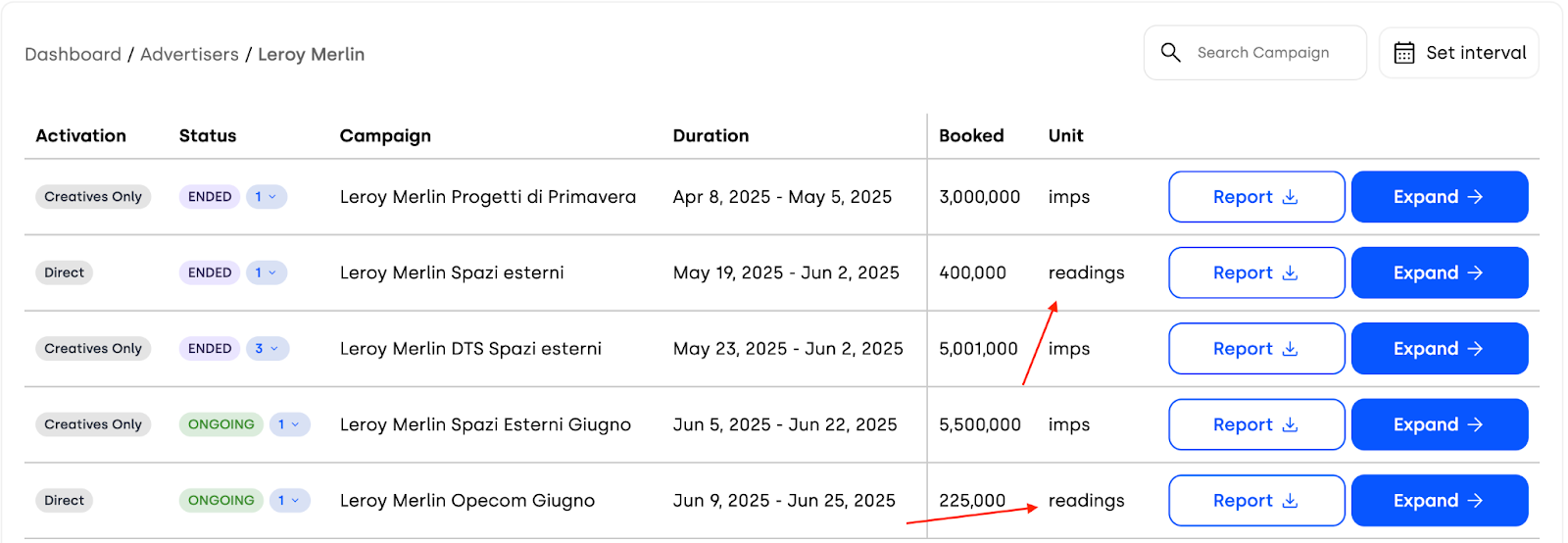The image size is (1568, 543).
Task: Open the 3-count dropdown for DTS Spazi esterni
Action: pyautogui.click(x=268, y=349)
